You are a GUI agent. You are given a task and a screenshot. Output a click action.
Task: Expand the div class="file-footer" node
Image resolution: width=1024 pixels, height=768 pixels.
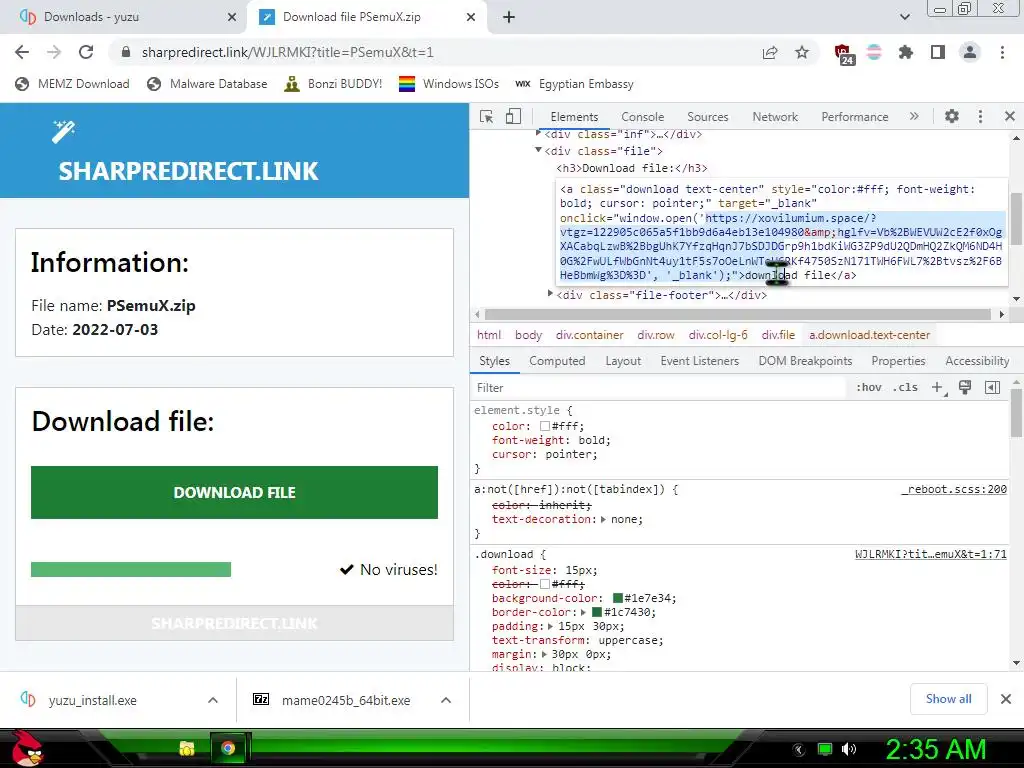(551, 295)
